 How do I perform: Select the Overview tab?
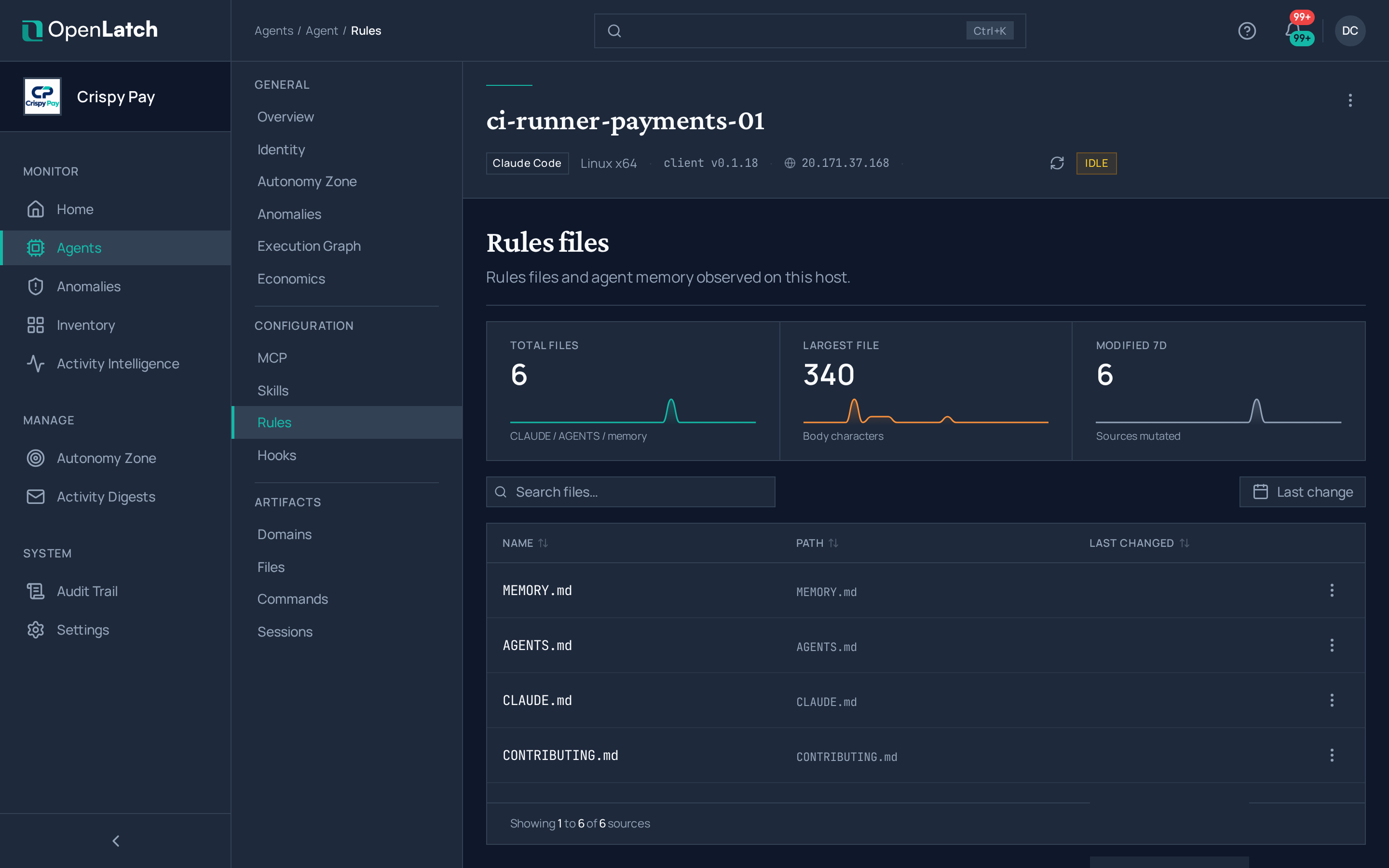tap(347, 117)
